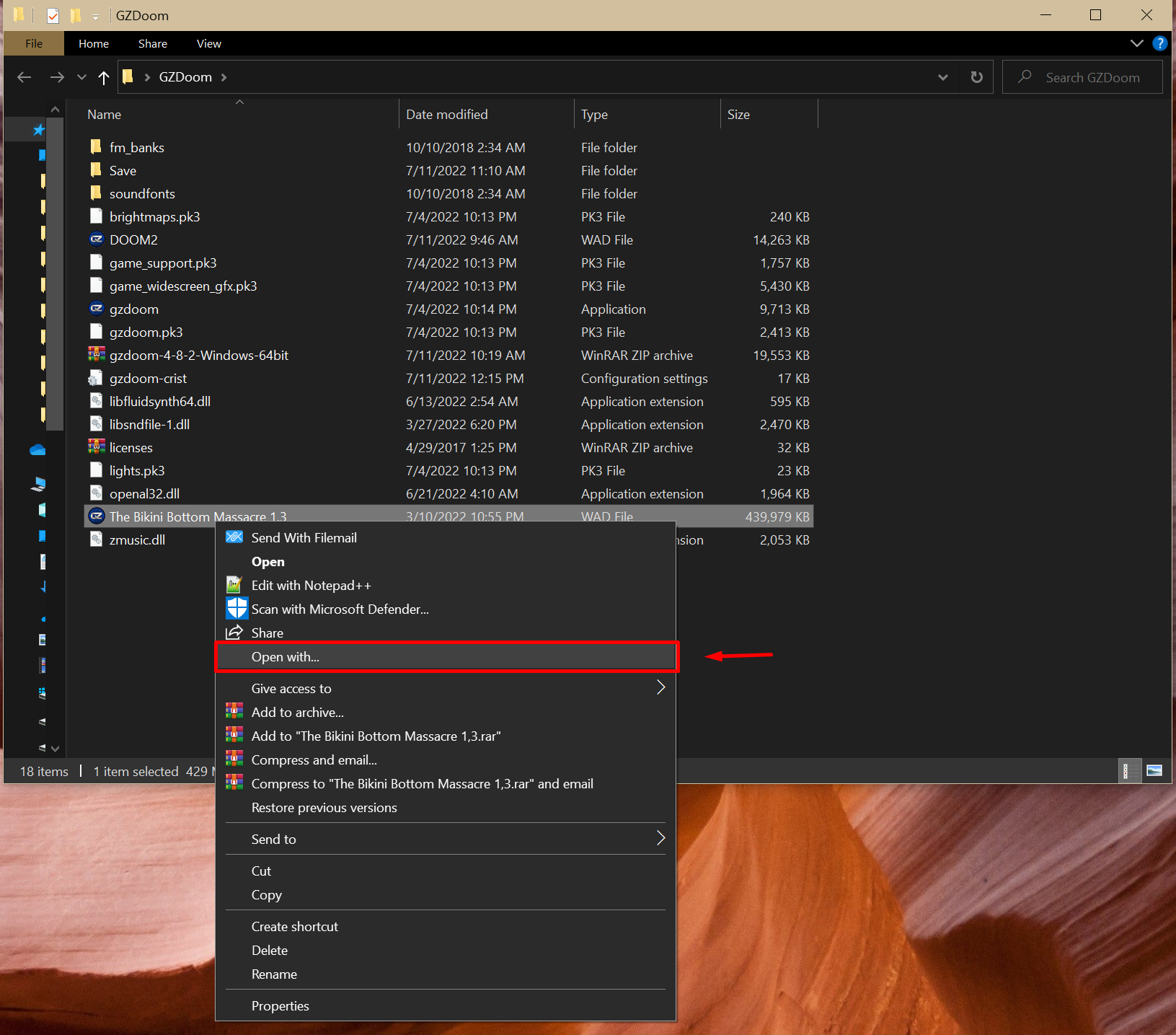Open Explorer help question mark icon
This screenshot has height=1035, width=1176.
click(x=1160, y=43)
